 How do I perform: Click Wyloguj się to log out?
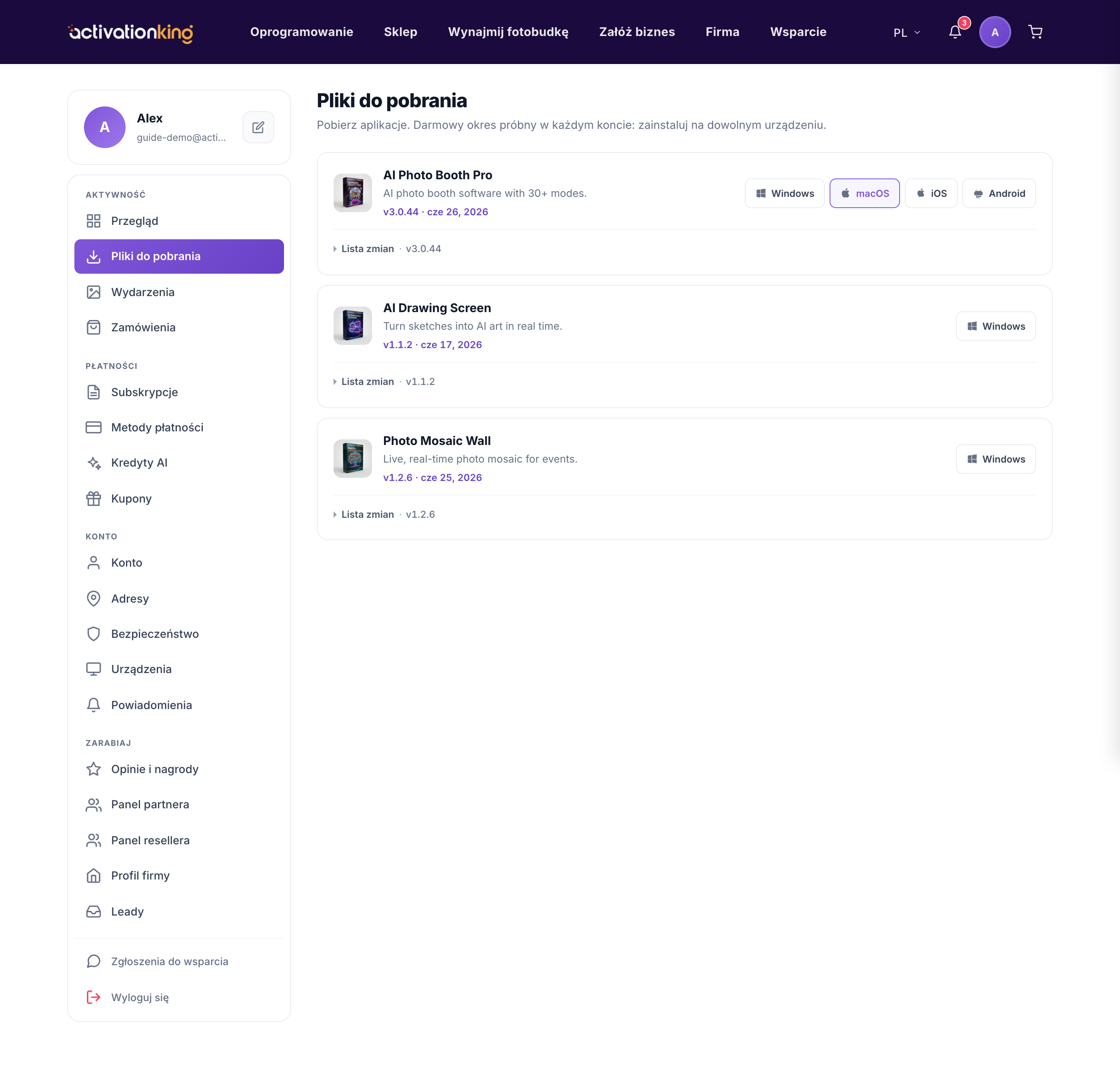179,998
